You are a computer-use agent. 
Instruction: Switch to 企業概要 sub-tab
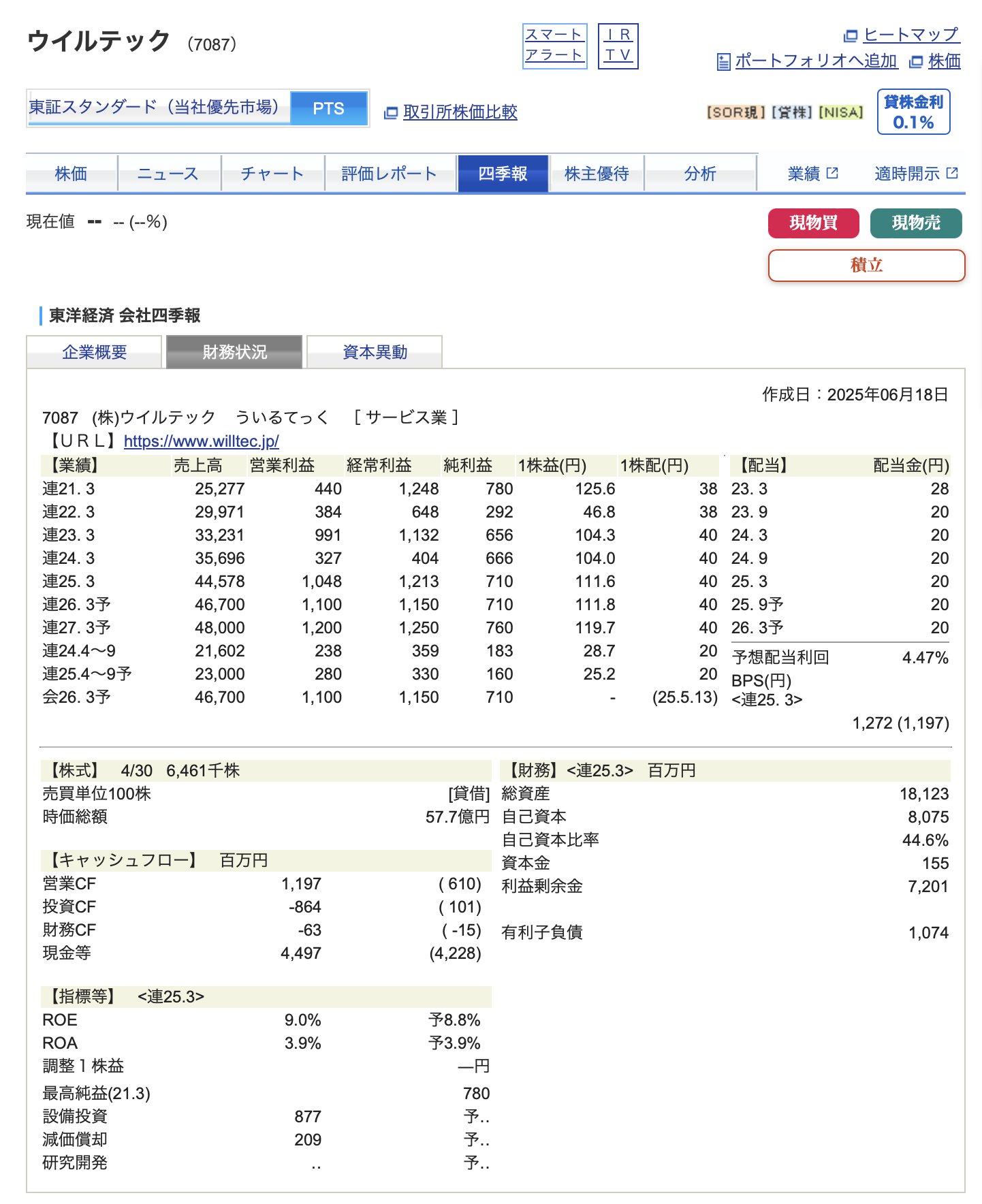(95, 352)
